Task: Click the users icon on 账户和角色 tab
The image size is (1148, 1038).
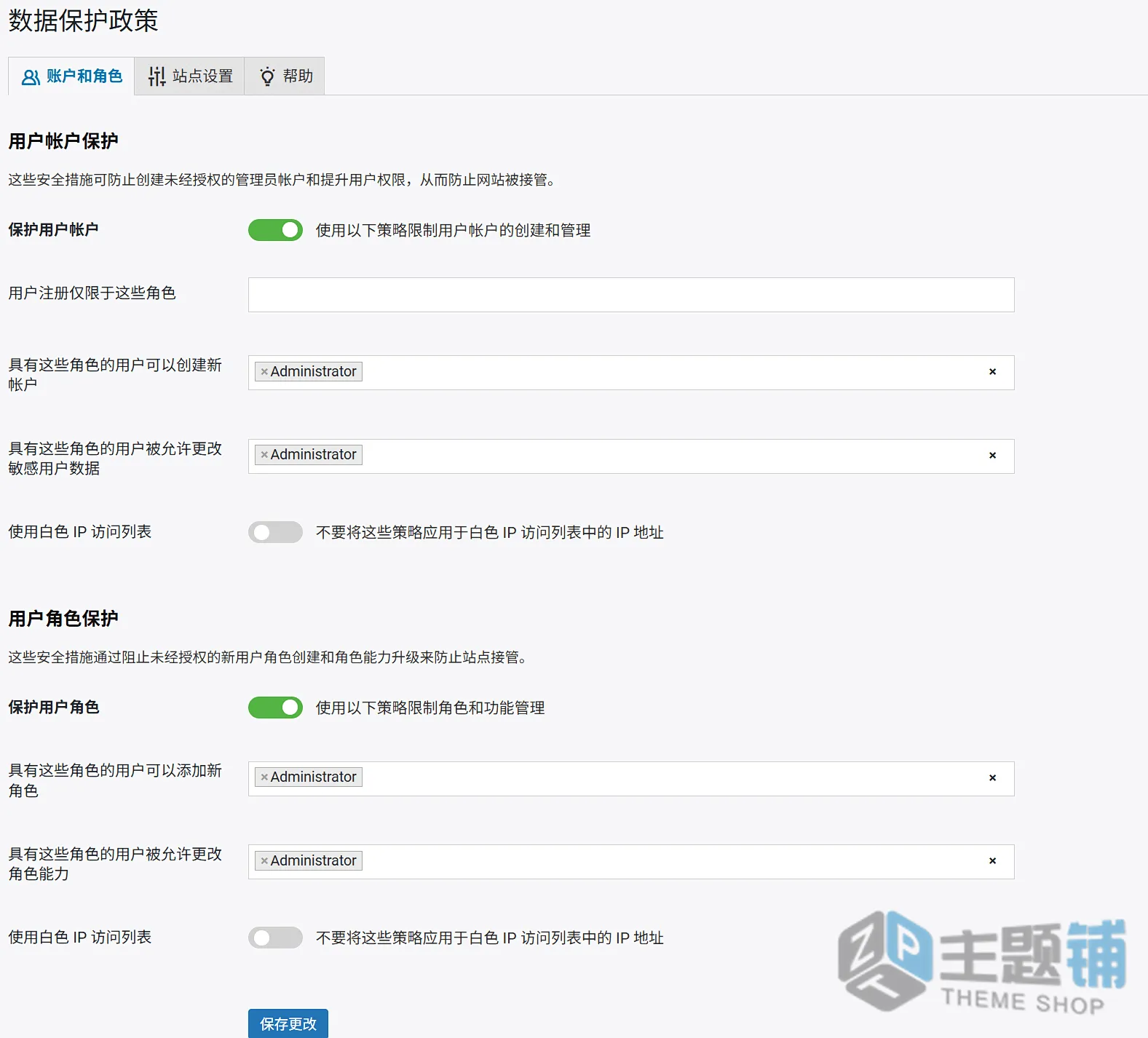Action: tap(31, 77)
